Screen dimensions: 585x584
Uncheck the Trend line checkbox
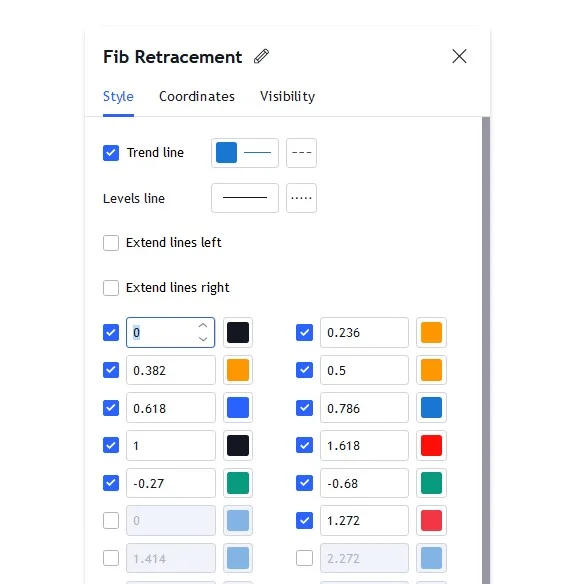[x=111, y=153]
